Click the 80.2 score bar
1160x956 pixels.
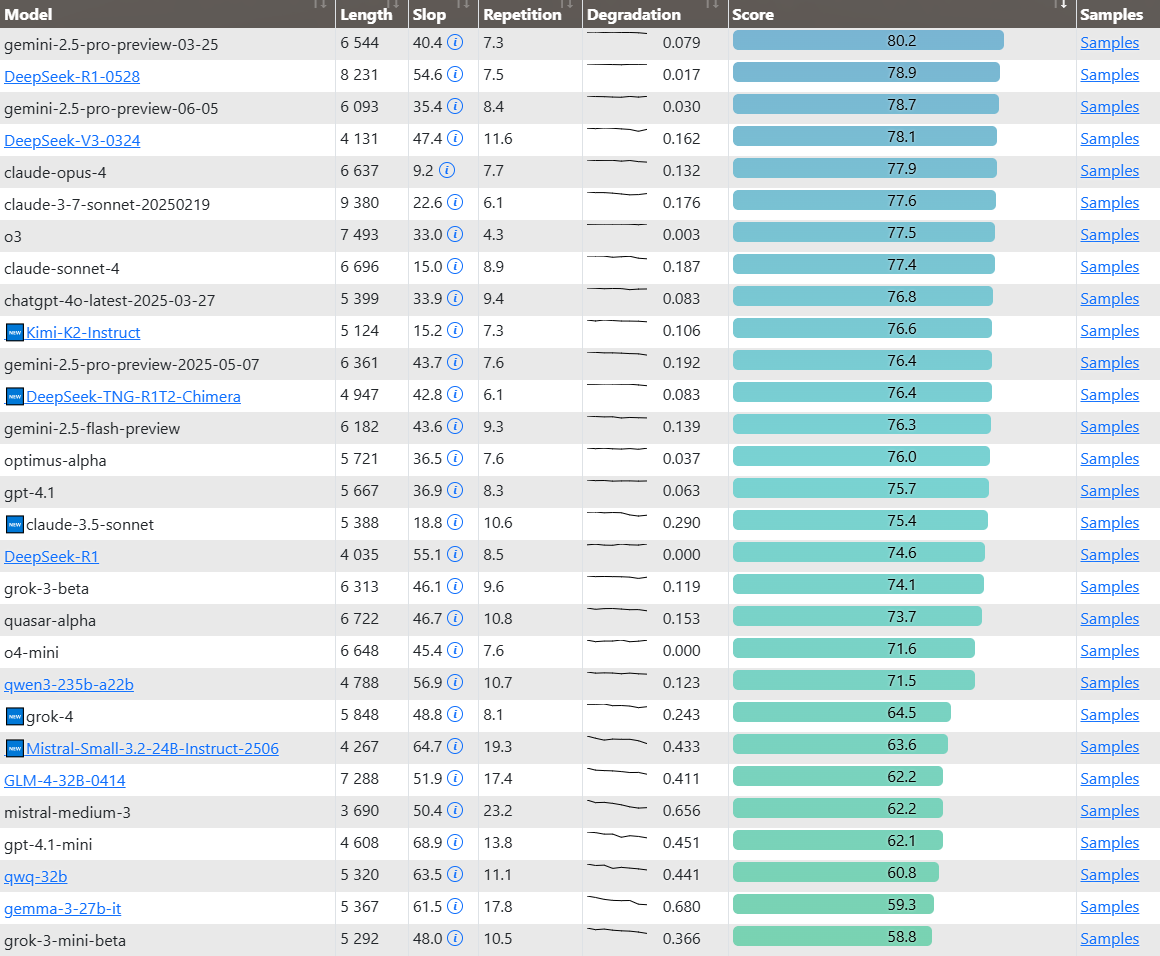coord(868,41)
